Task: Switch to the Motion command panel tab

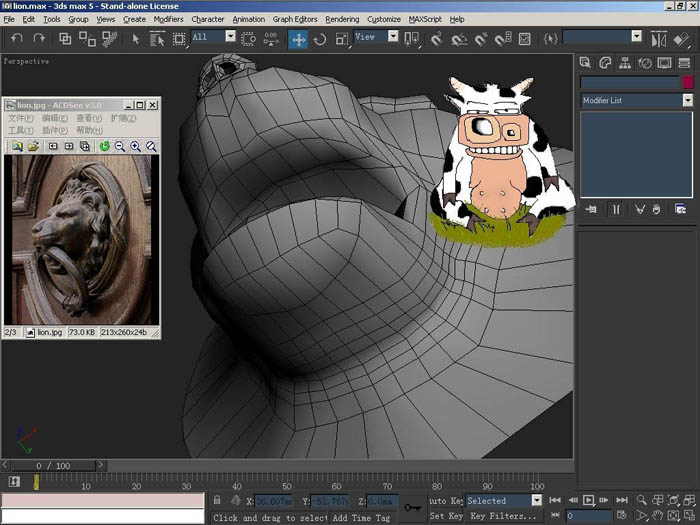Action: [645, 63]
